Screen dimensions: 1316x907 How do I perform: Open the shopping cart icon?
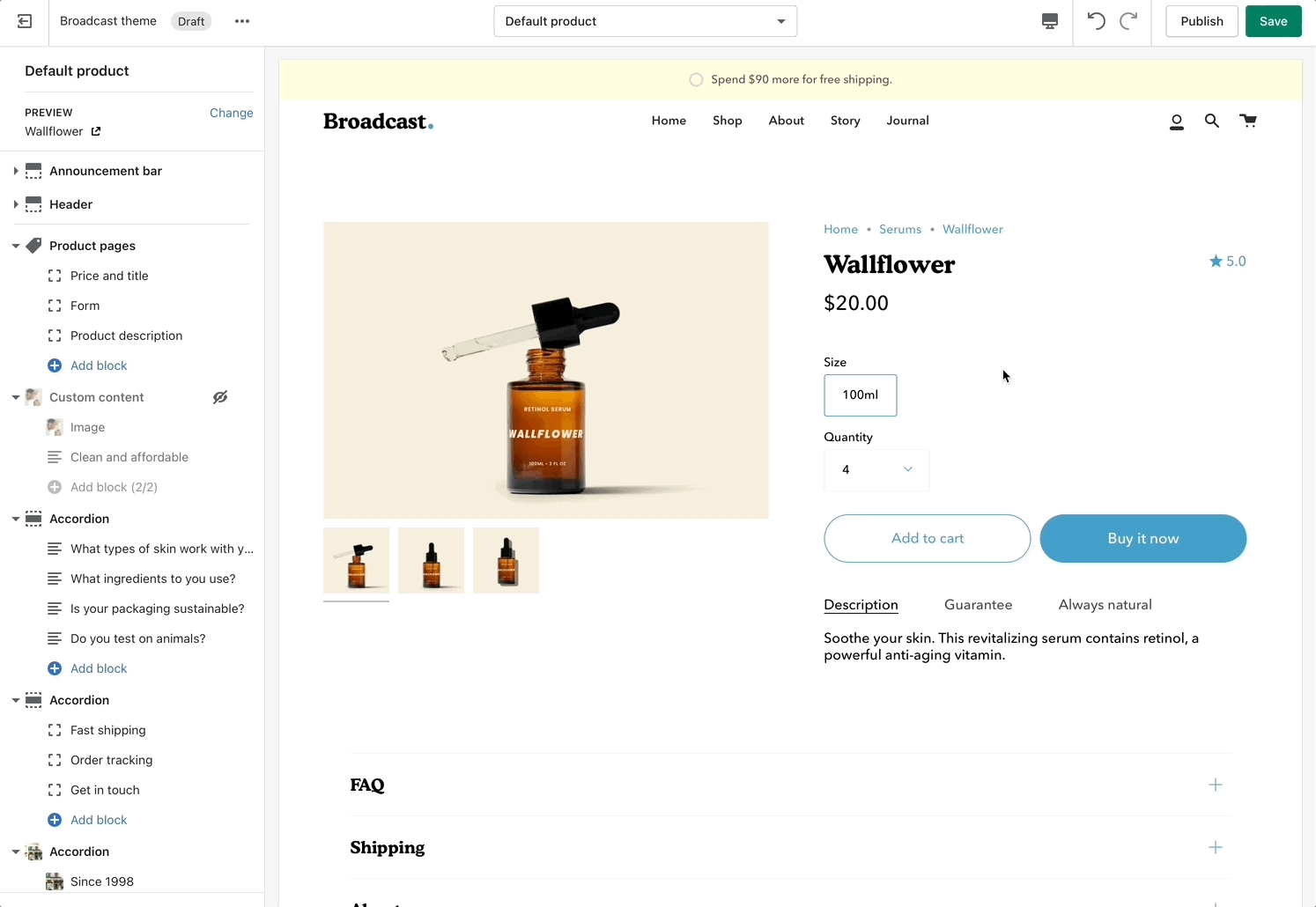tap(1248, 122)
